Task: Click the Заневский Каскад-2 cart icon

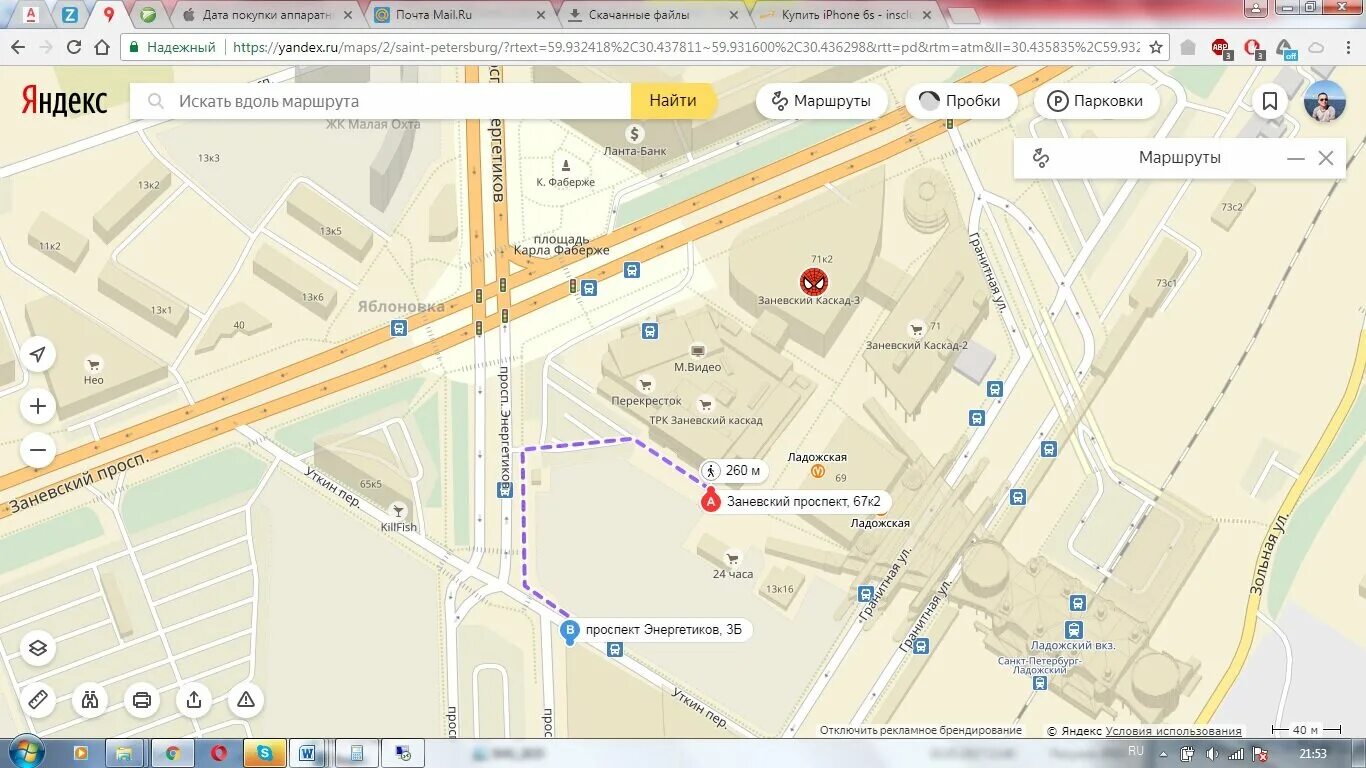Action: [916, 328]
